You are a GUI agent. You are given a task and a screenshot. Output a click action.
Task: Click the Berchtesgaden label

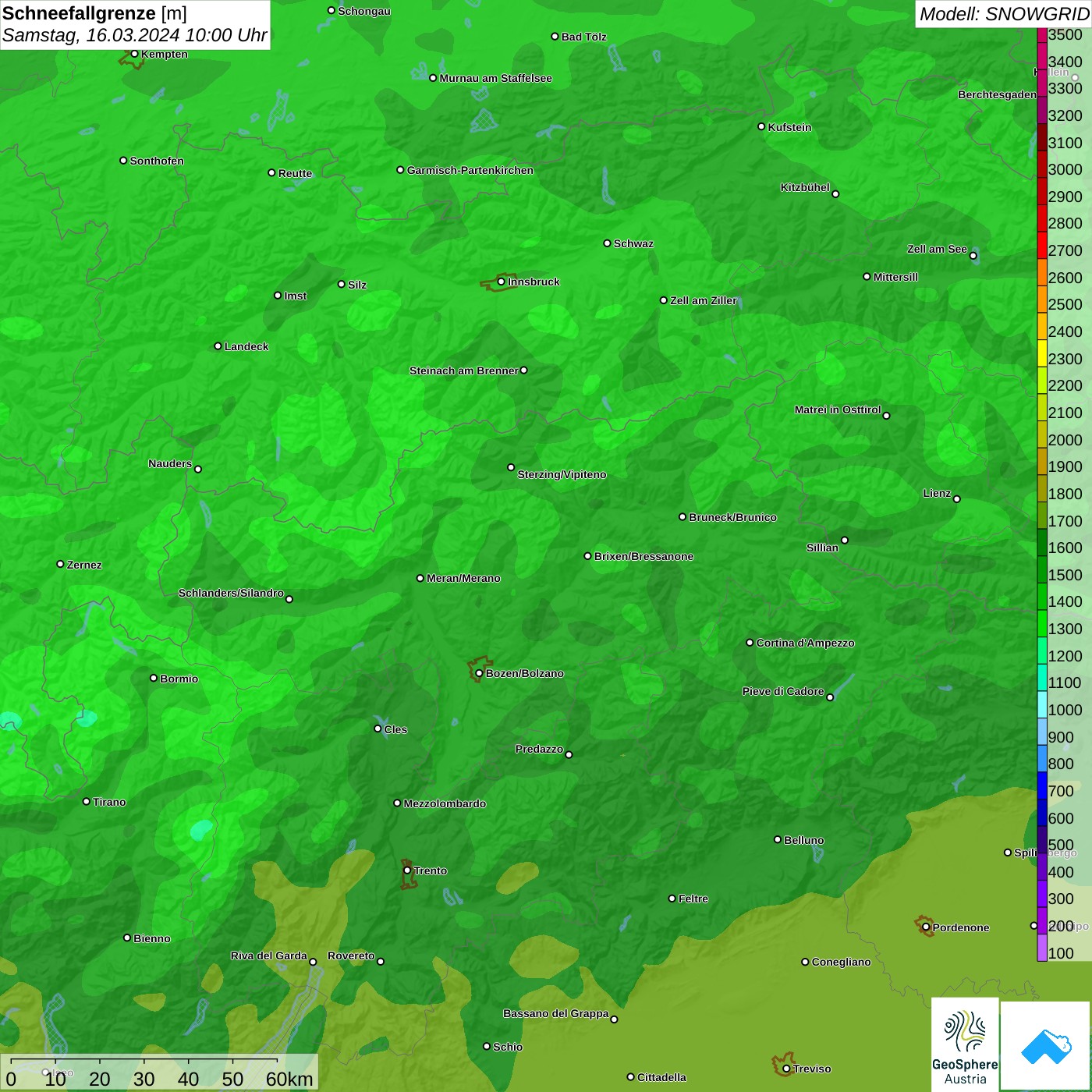[x=997, y=94]
